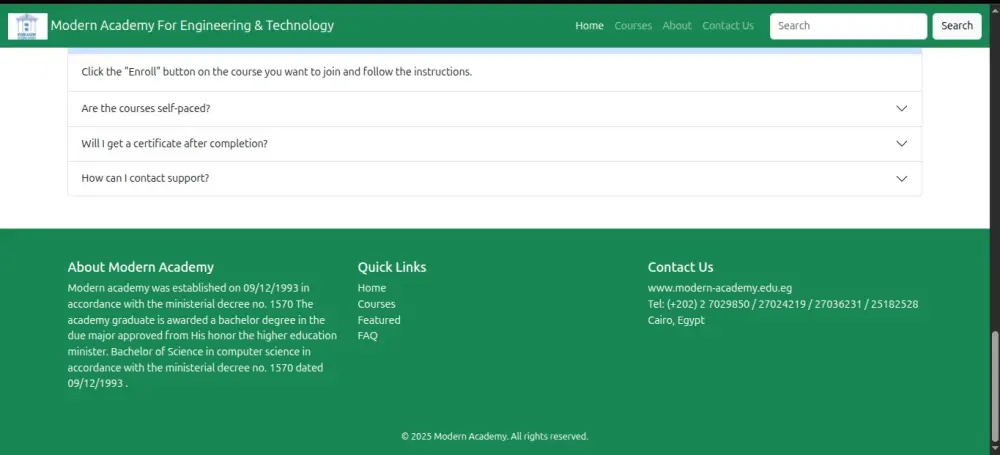
Task: Click the Contact Us footer heading
Action: pos(680,267)
